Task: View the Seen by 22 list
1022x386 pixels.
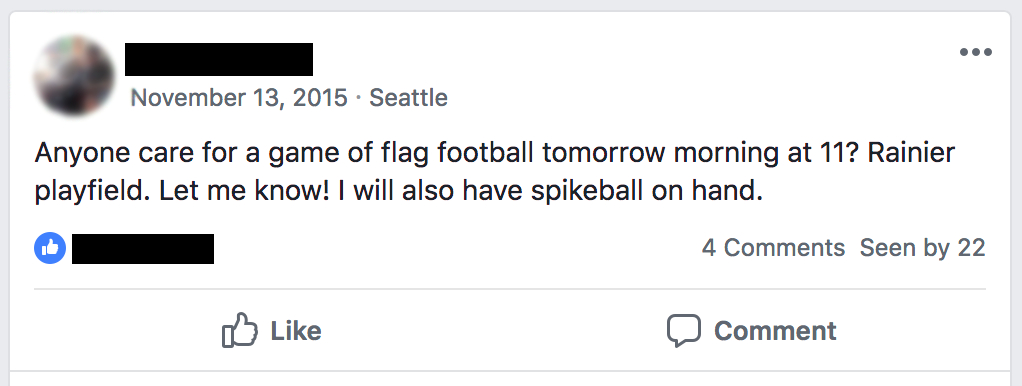Action: point(922,248)
